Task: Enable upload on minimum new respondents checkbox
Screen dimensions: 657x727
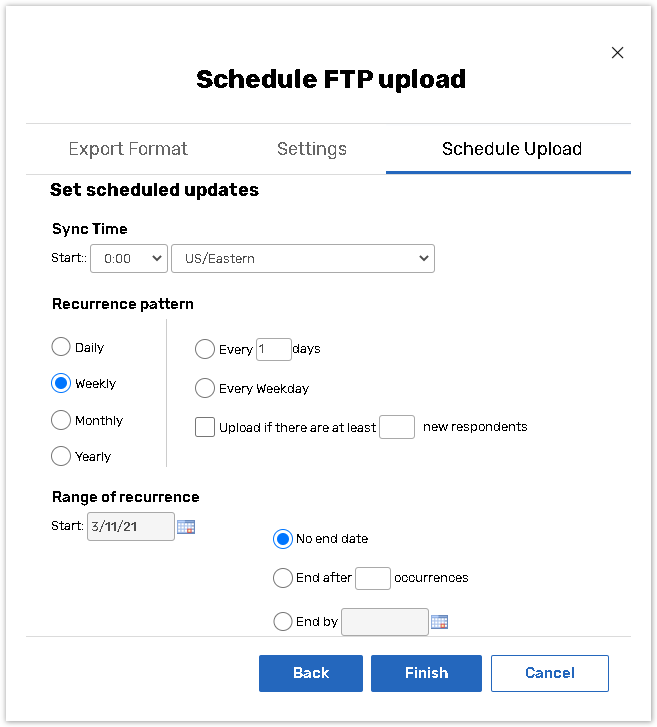Action: click(205, 427)
